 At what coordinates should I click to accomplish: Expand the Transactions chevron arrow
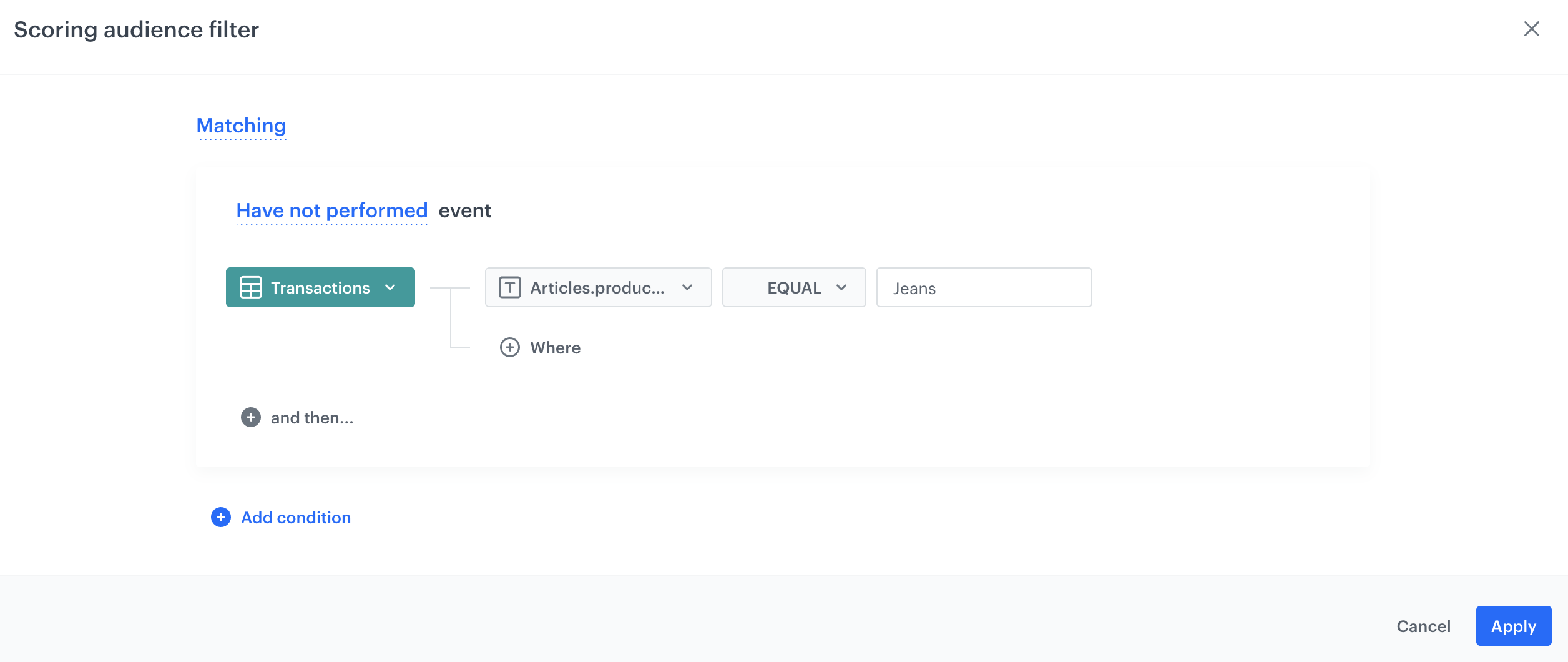point(391,287)
